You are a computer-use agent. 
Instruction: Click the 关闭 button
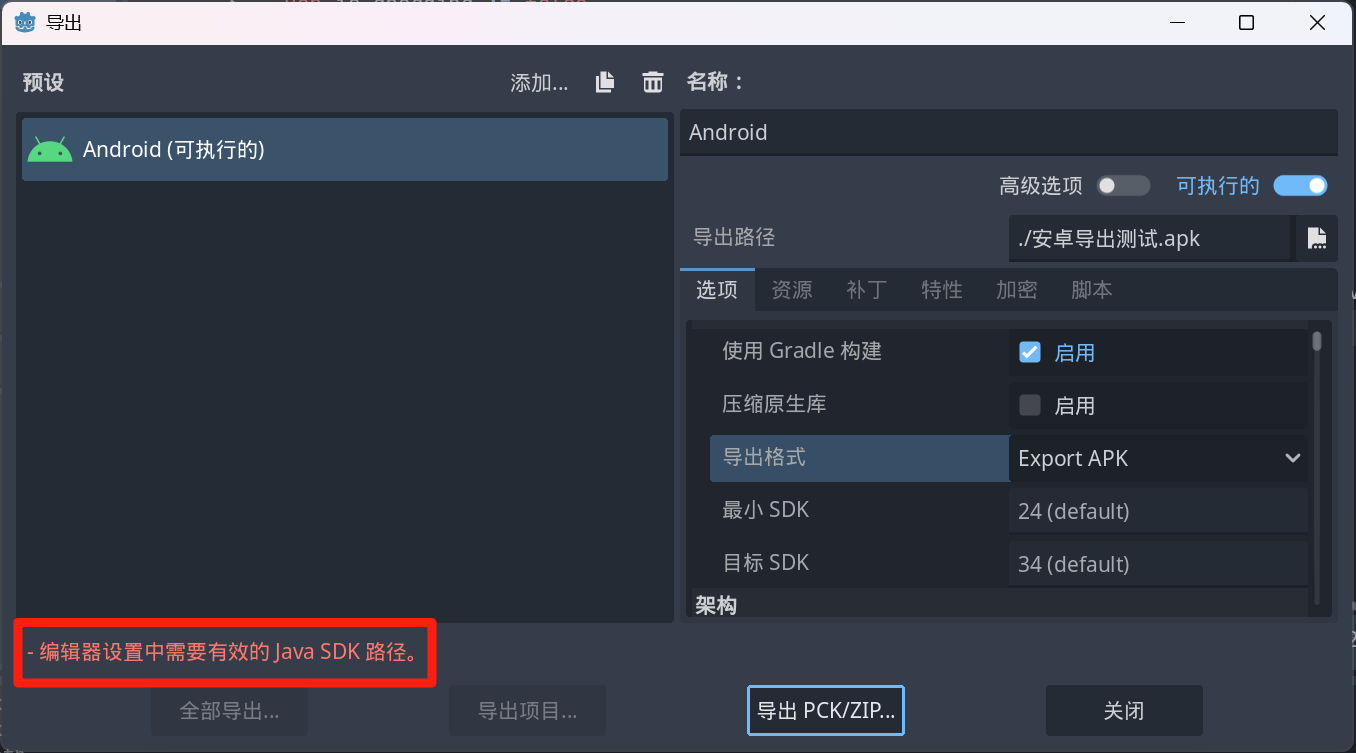1124,711
